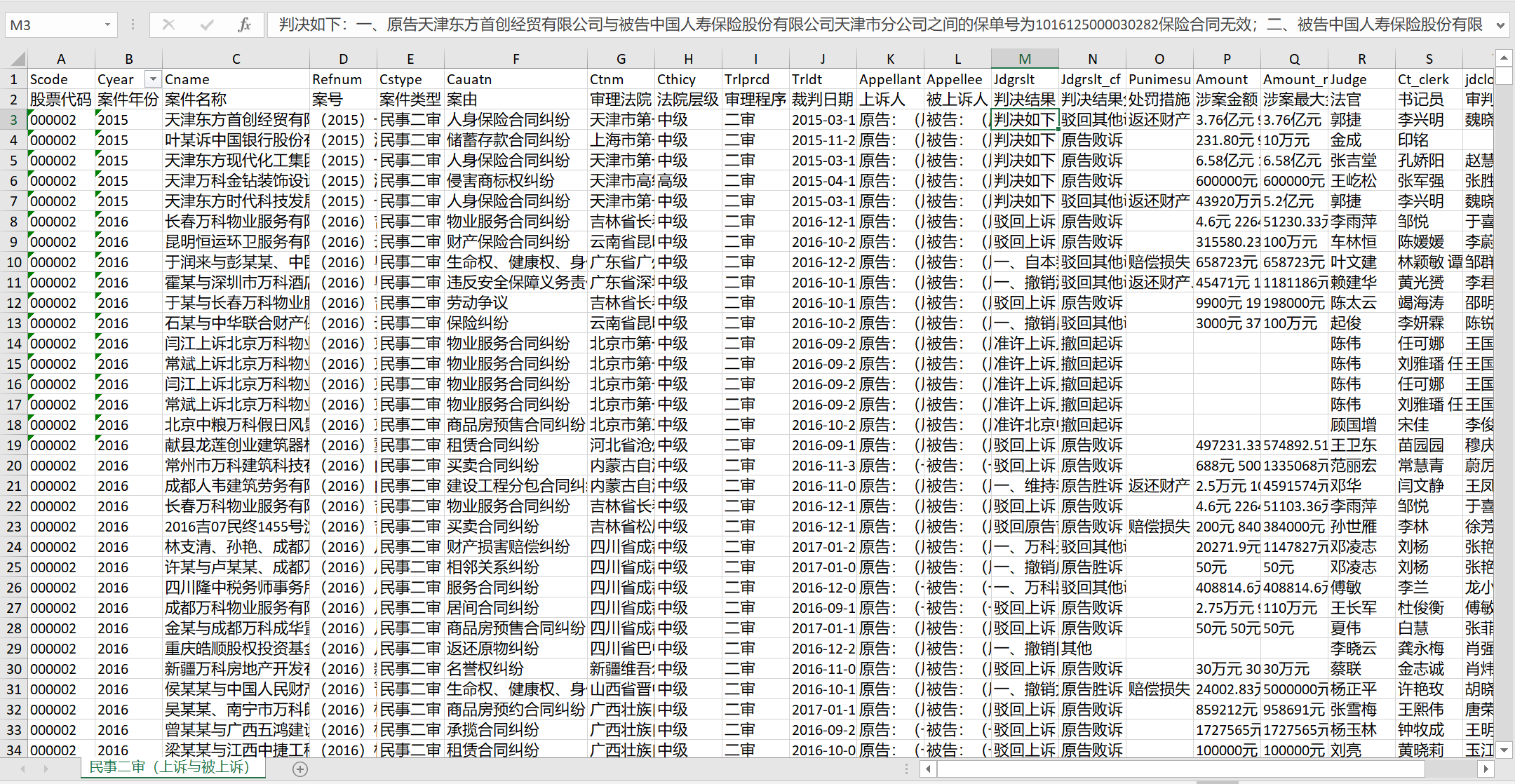The image size is (1515, 784).
Task: Add a new sheet with plus icon
Action: pyautogui.click(x=300, y=769)
